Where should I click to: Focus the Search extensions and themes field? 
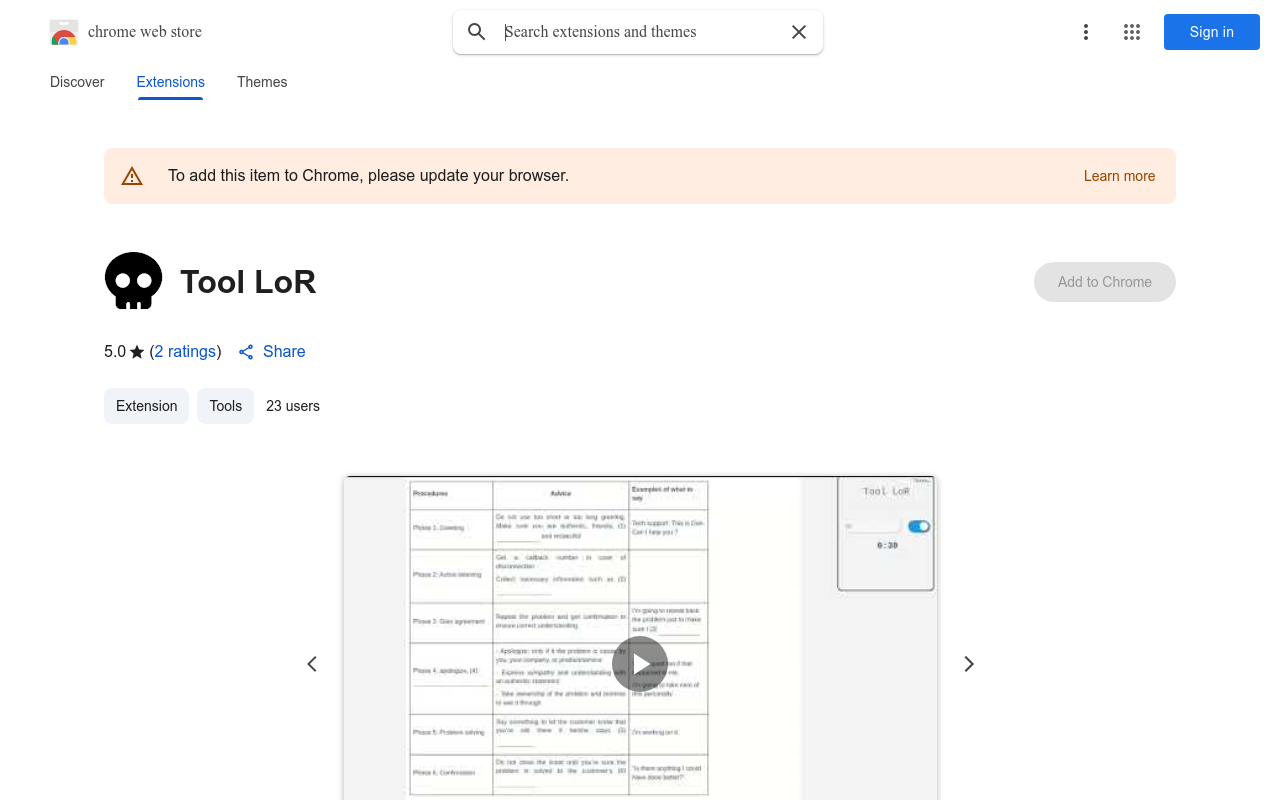point(640,32)
